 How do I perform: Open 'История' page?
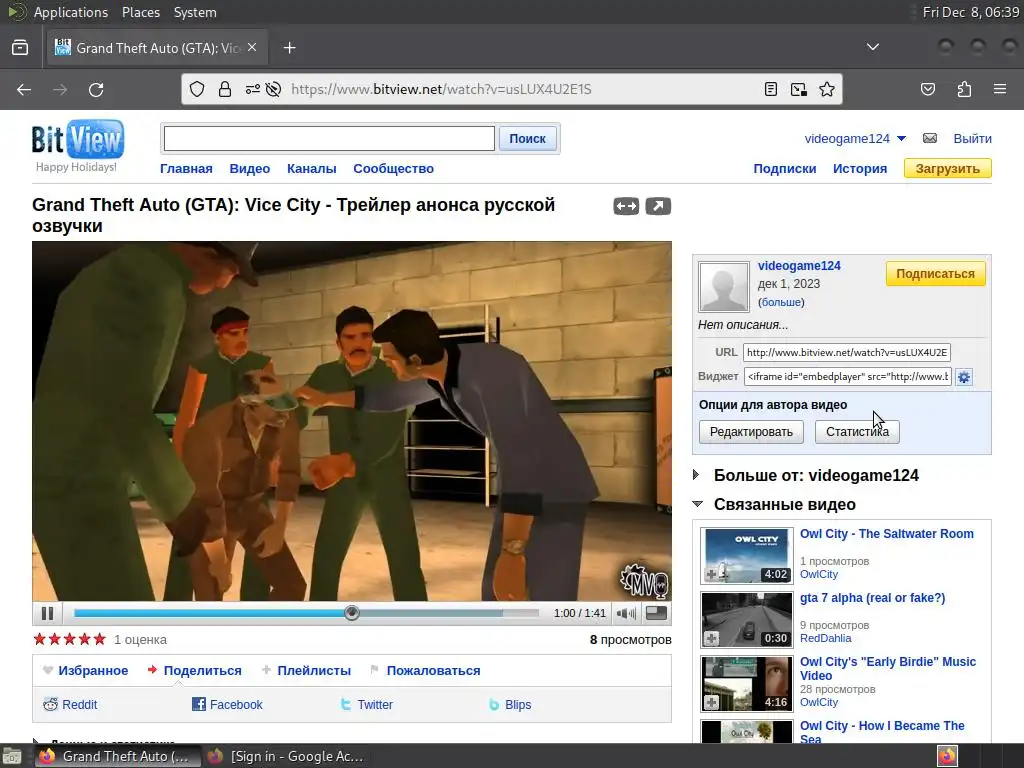[859, 168]
